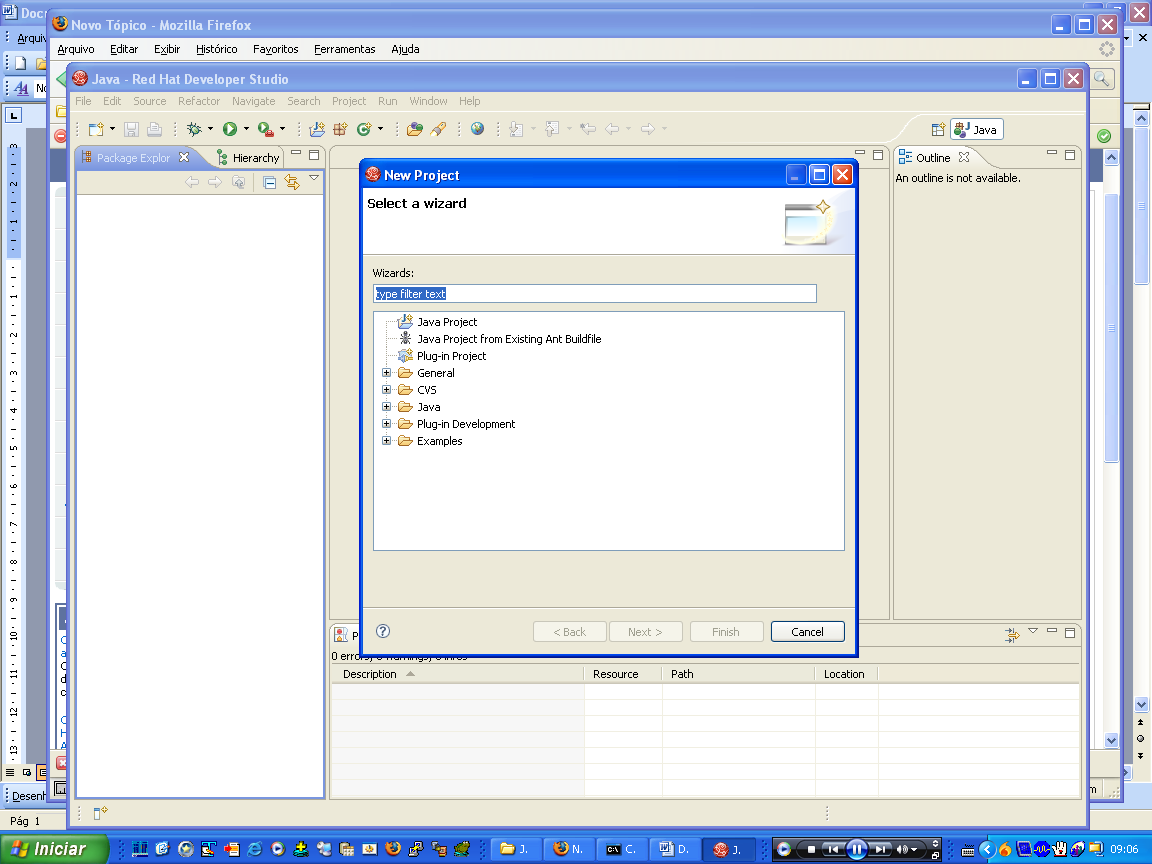Click the Java perspective button
This screenshot has width=1152, height=864.
(x=976, y=130)
